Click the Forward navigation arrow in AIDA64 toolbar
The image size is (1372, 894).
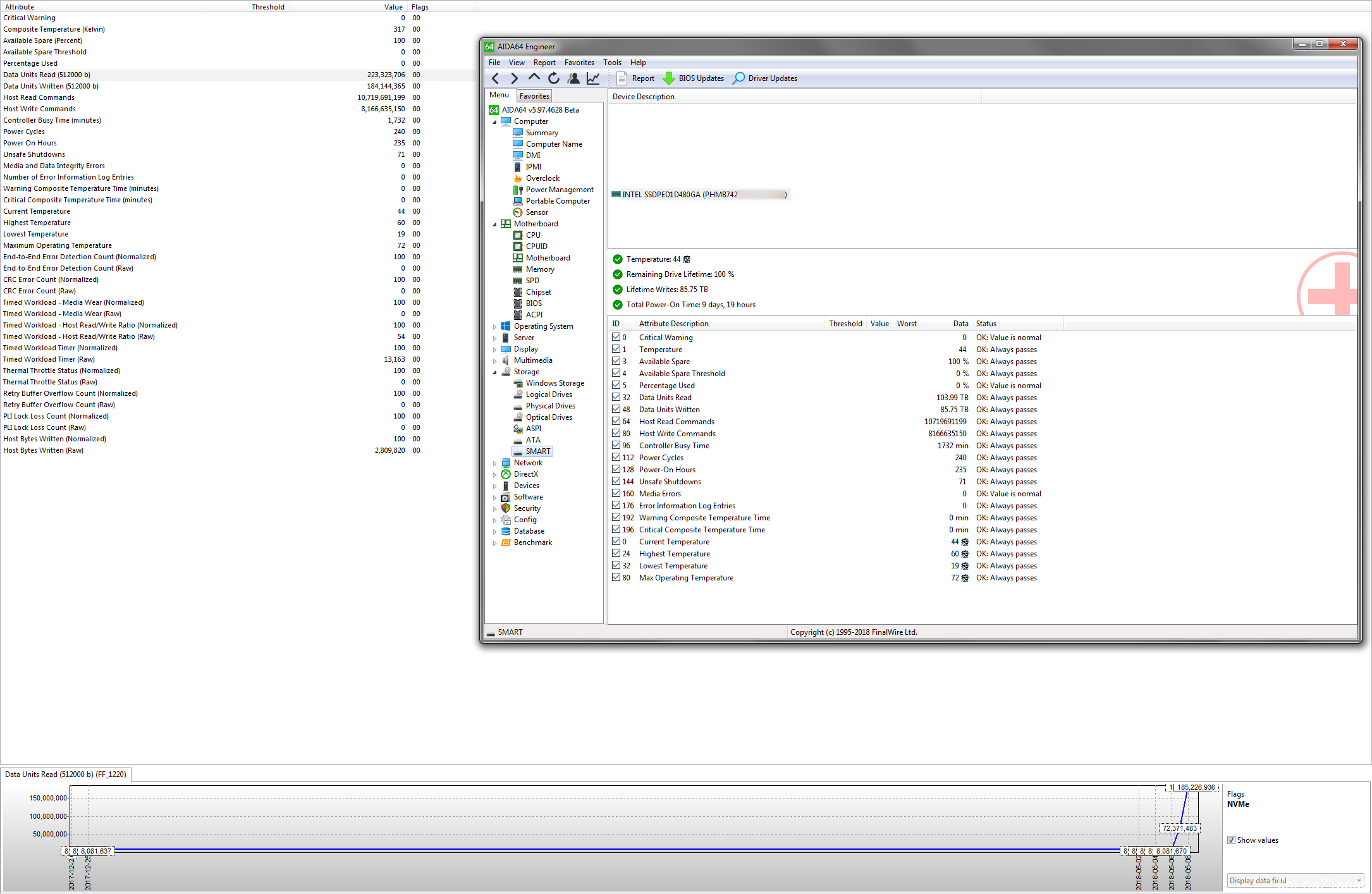515,78
